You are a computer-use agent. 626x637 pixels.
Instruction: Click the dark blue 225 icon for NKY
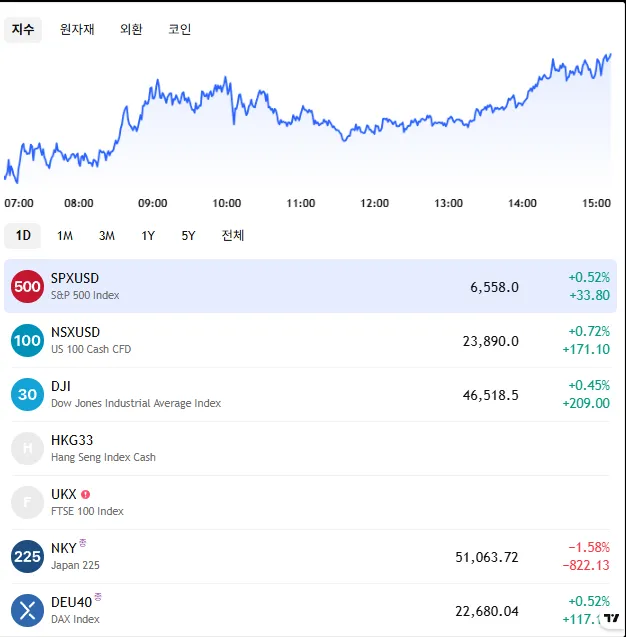[27, 557]
